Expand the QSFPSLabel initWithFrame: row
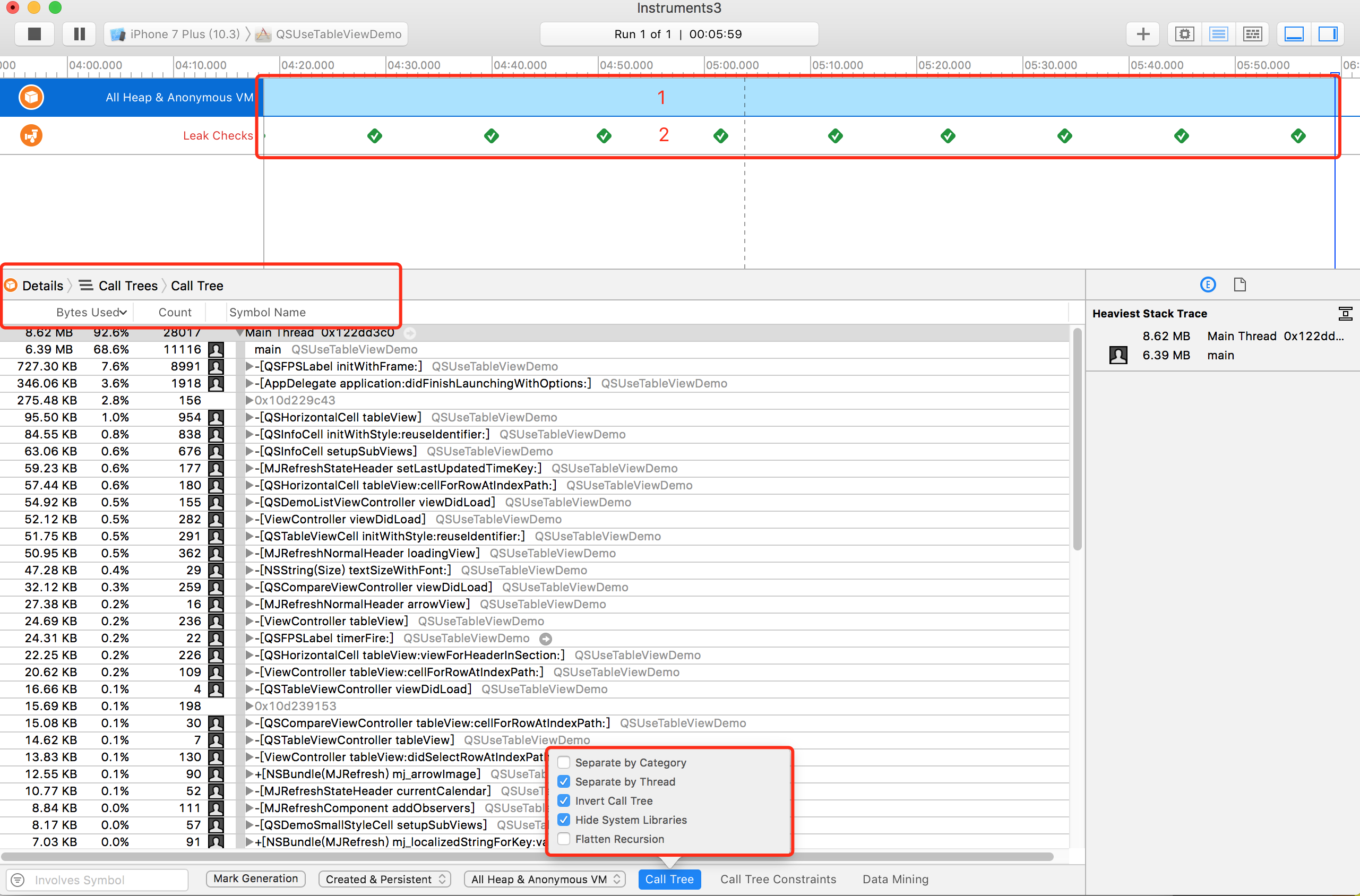Viewport: 1360px width, 896px height. 249,366
